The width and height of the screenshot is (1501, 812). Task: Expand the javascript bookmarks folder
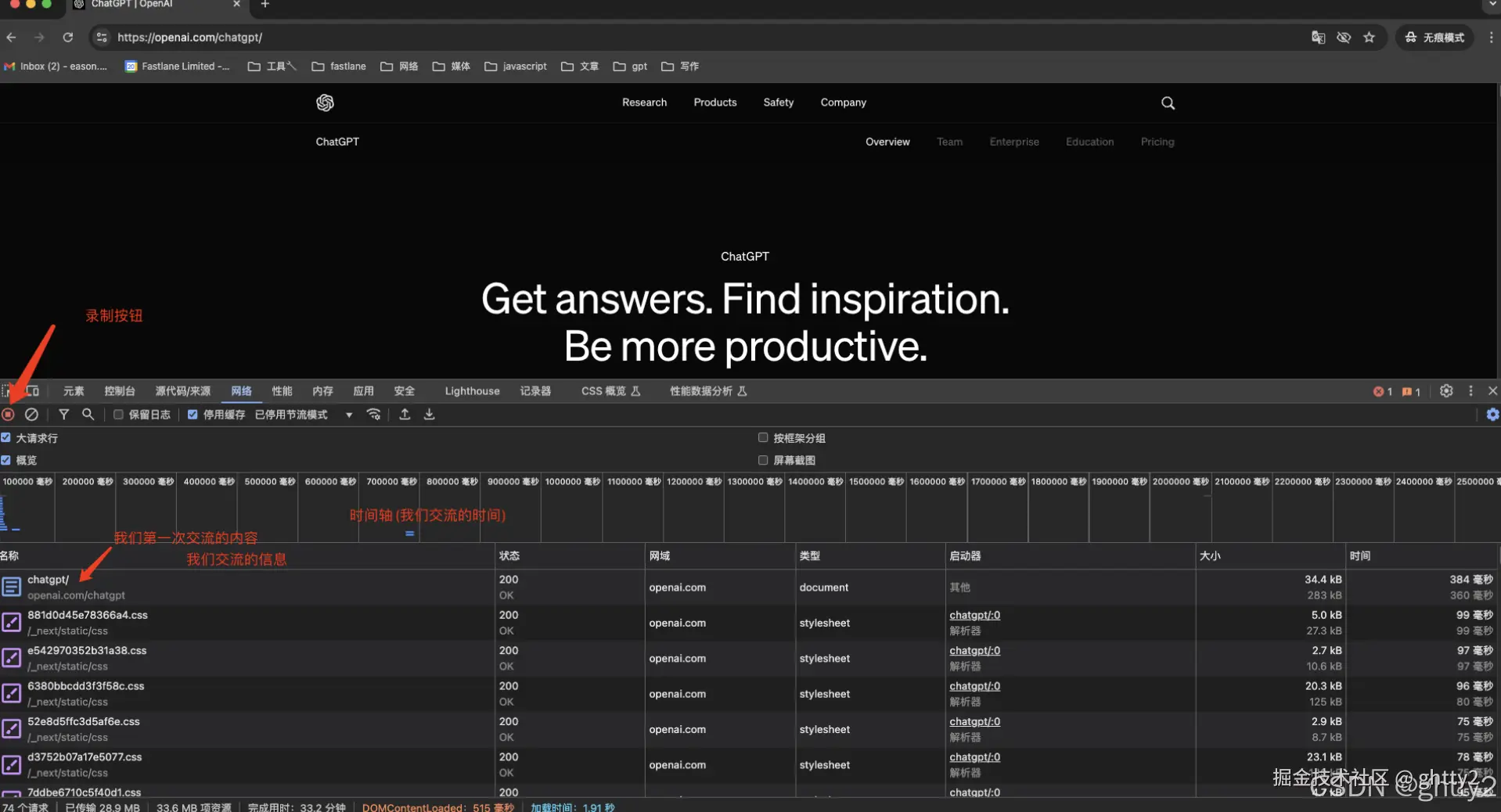click(516, 66)
